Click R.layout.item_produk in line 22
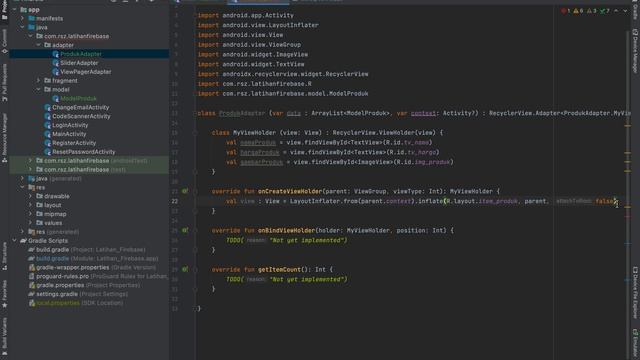This screenshot has width=640, height=360. (482, 201)
